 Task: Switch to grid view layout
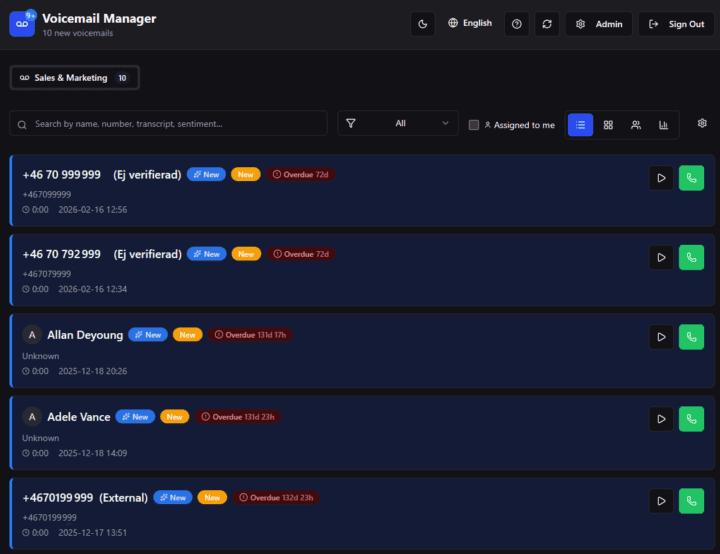coord(608,125)
